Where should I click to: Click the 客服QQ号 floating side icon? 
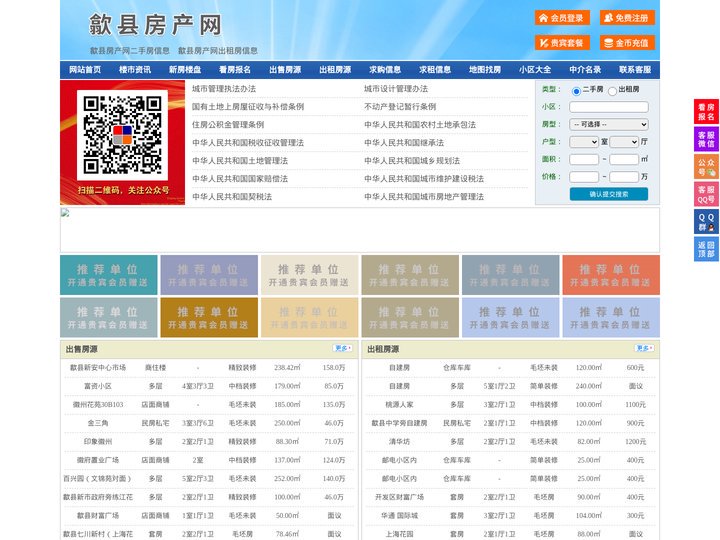coord(706,194)
